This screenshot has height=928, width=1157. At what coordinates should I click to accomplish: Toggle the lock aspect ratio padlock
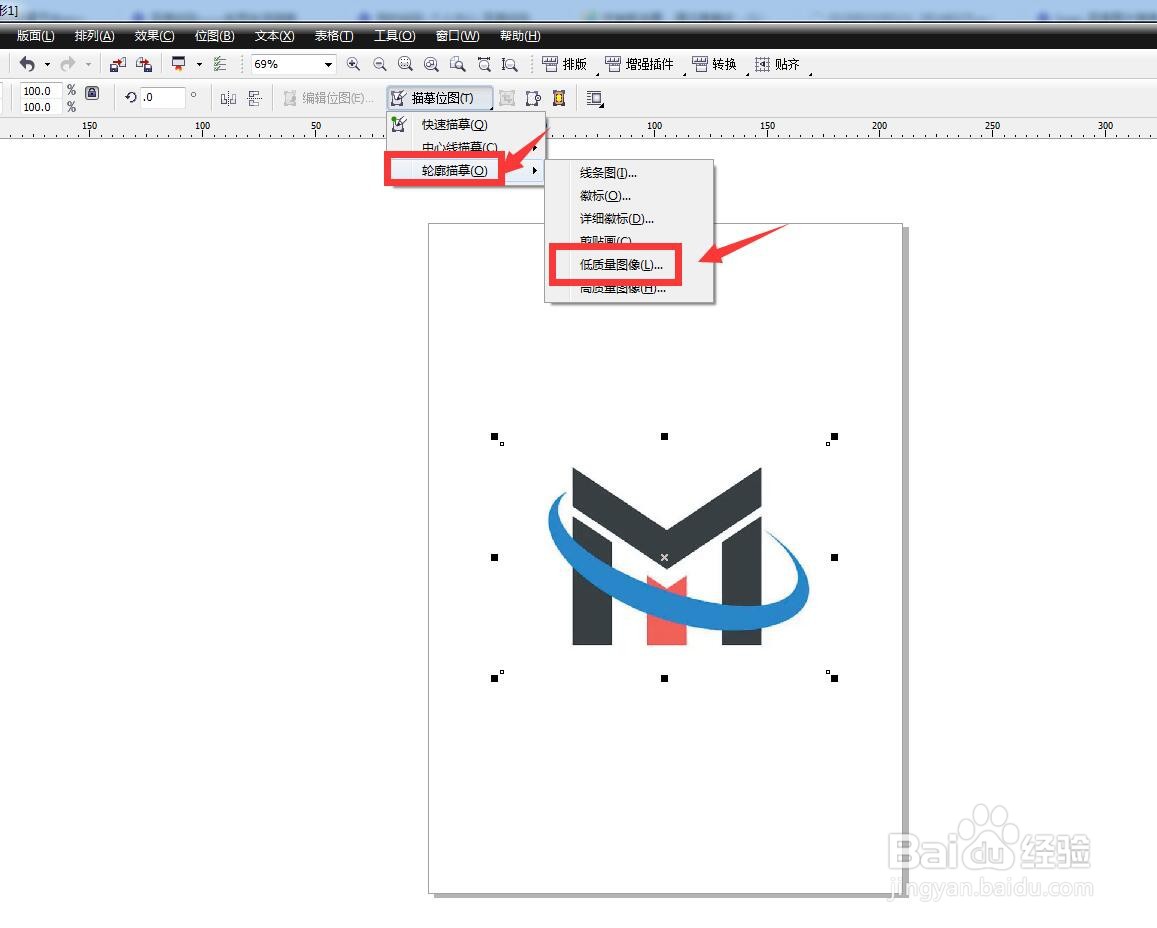[90, 92]
